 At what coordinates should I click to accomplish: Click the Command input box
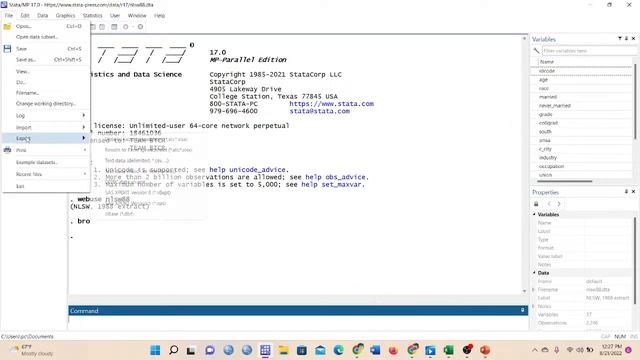(298, 322)
